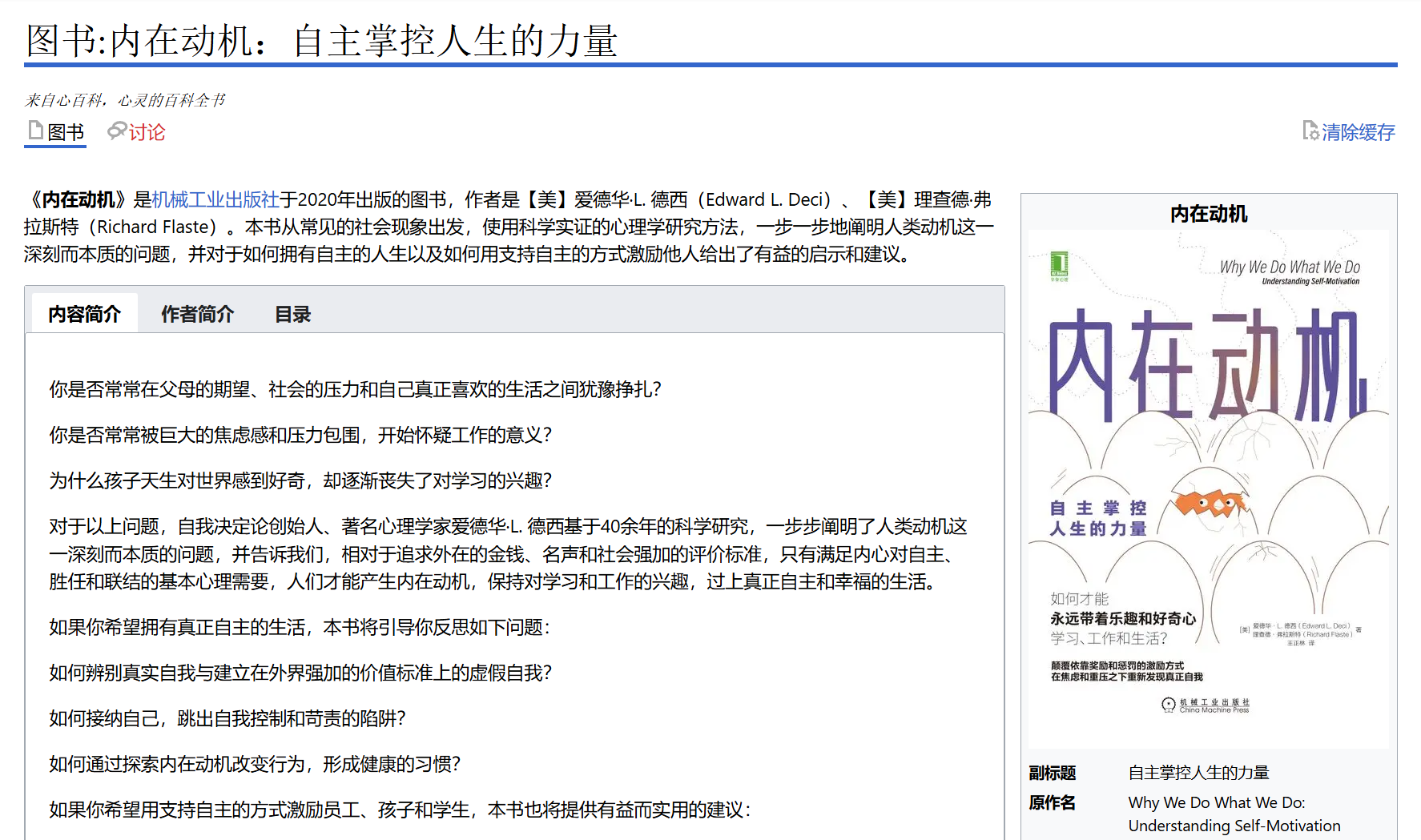Click the green publisher logo on book cover
Image resolution: width=1421 pixels, height=840 pixels.
point(1059,266)
